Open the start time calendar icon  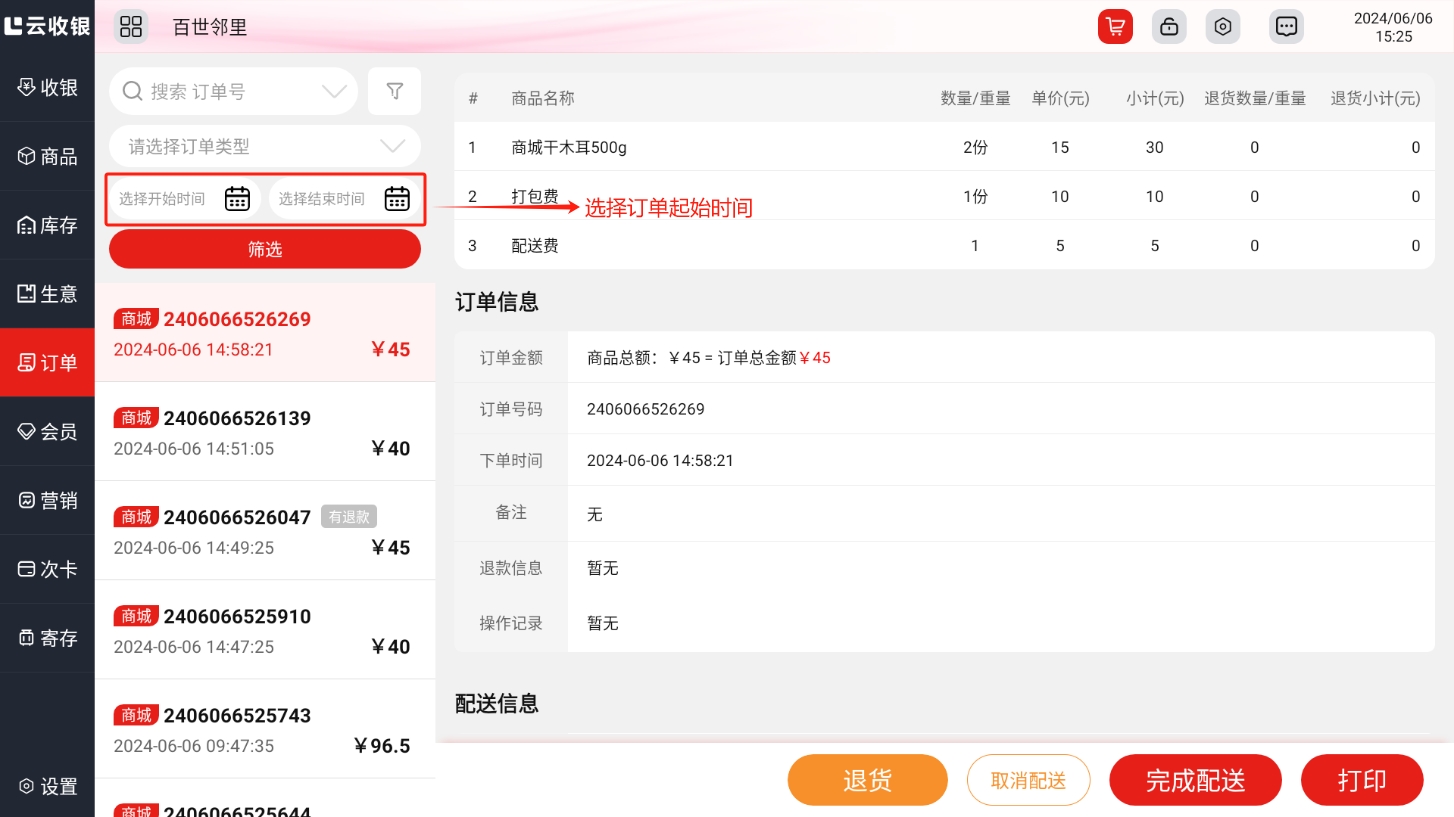pos(237,199)
